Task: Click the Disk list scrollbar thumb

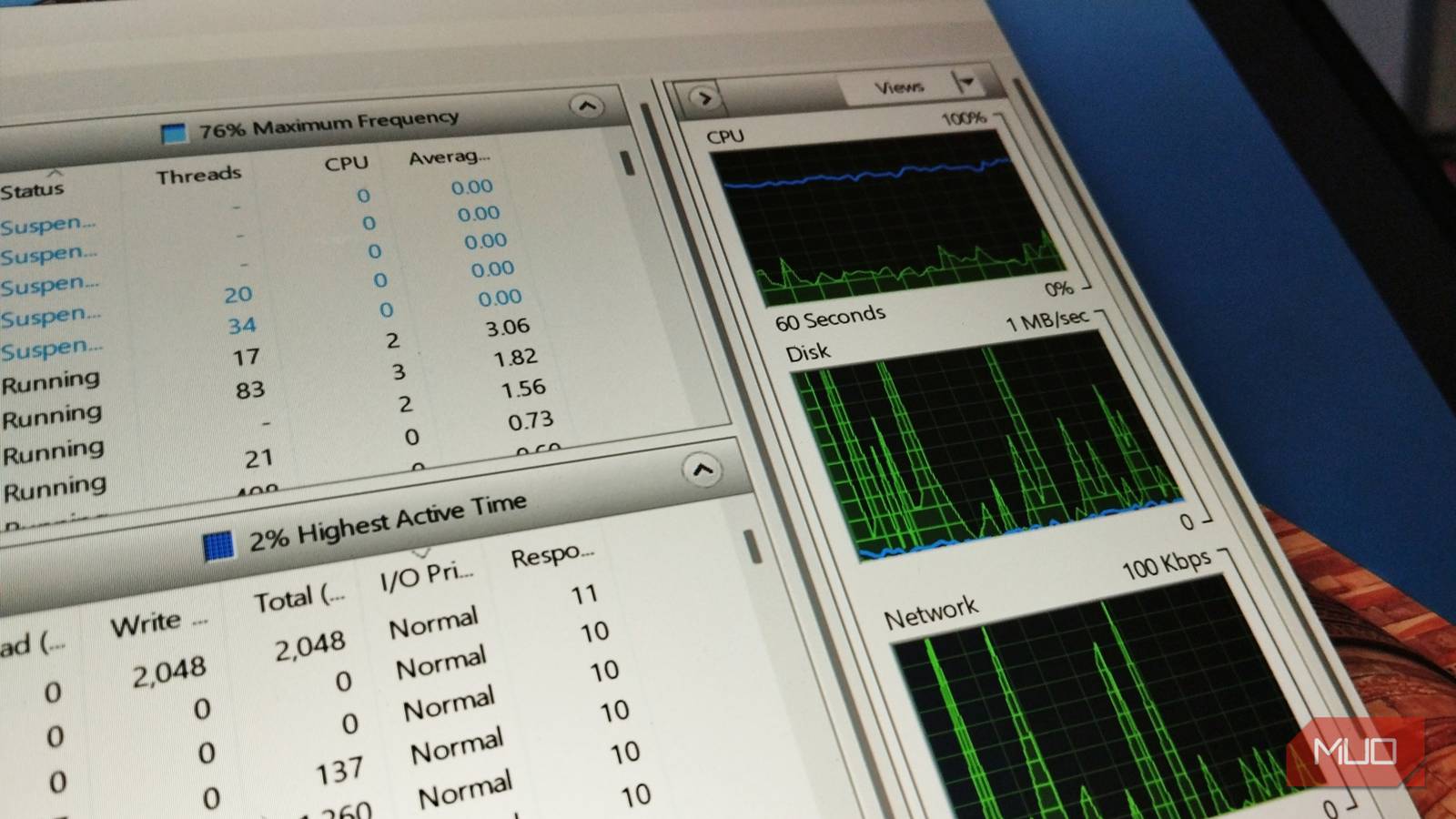Action: point(752,546)
